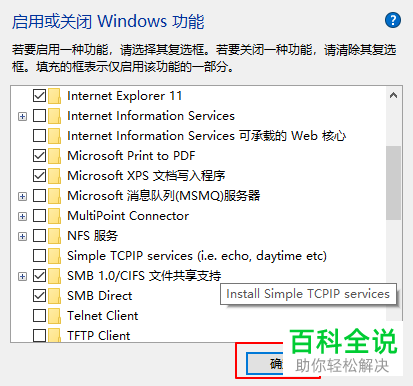Expand the Microsoft 消息队列(MSMQ)服务器 node
This screenshot has height=386, width=413.
click(22, 196)
